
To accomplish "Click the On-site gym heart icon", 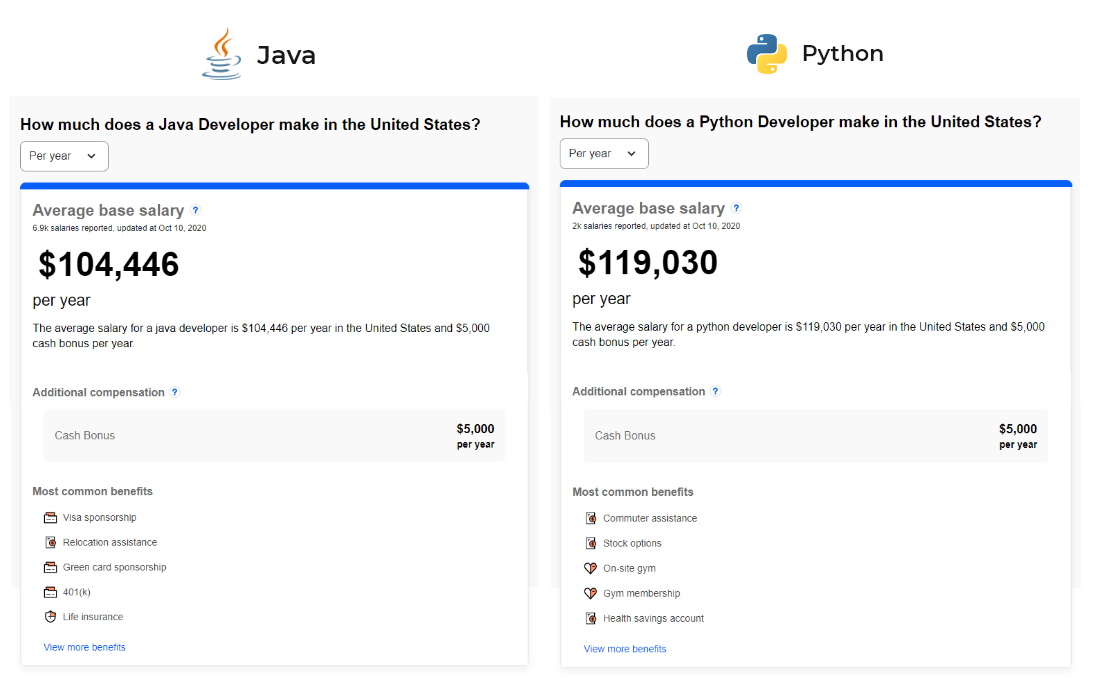I will click(x=591, y=568).
